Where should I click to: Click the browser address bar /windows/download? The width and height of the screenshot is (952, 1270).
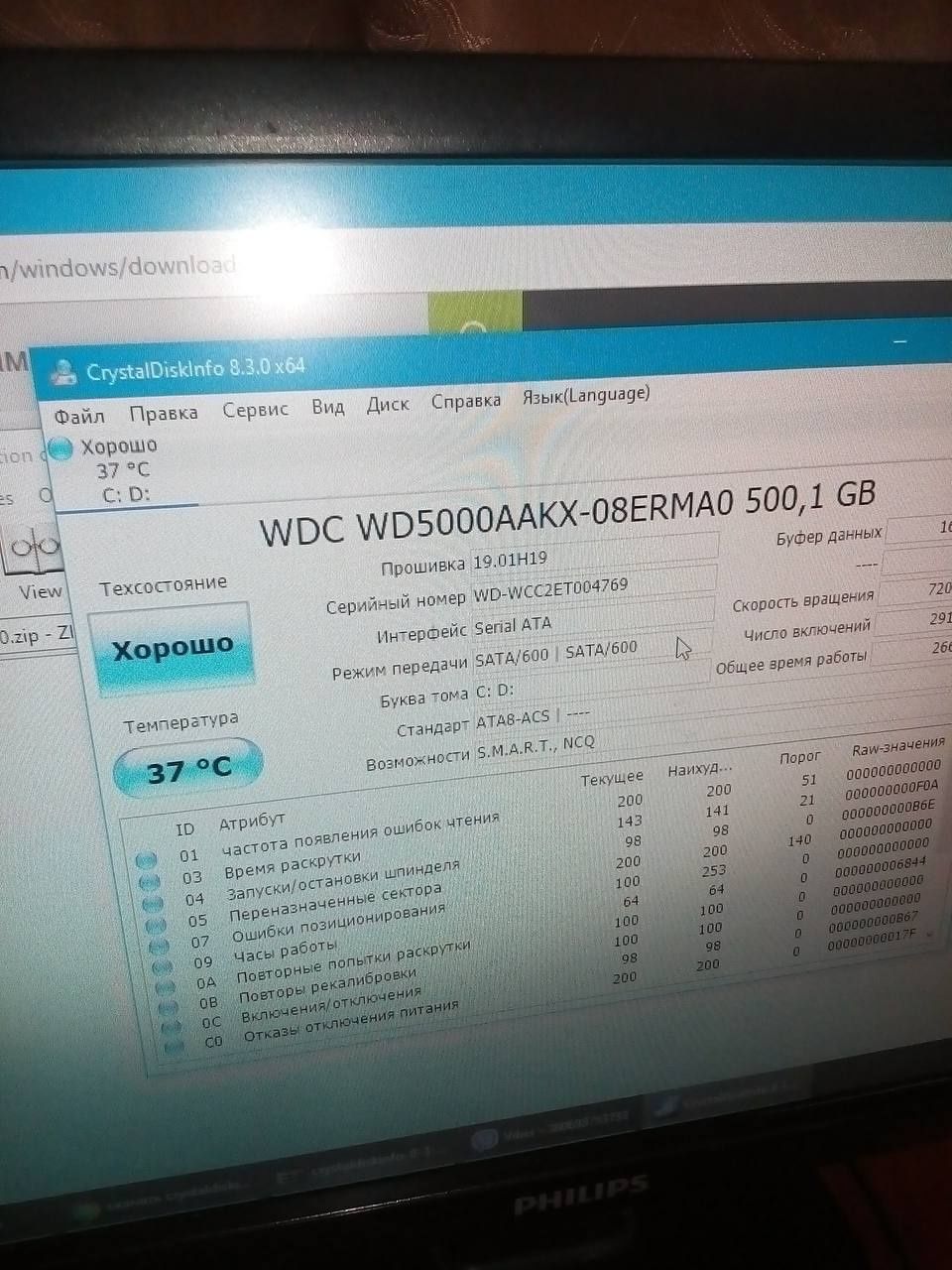pyautogui.click(x=119, y=267)
